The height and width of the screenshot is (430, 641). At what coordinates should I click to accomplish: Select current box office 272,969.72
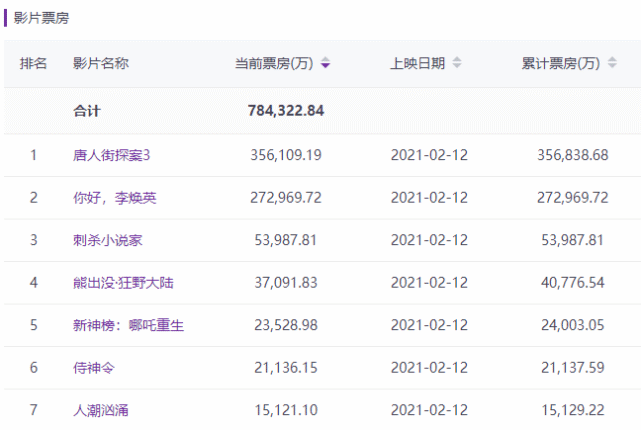tap(286, 198)
